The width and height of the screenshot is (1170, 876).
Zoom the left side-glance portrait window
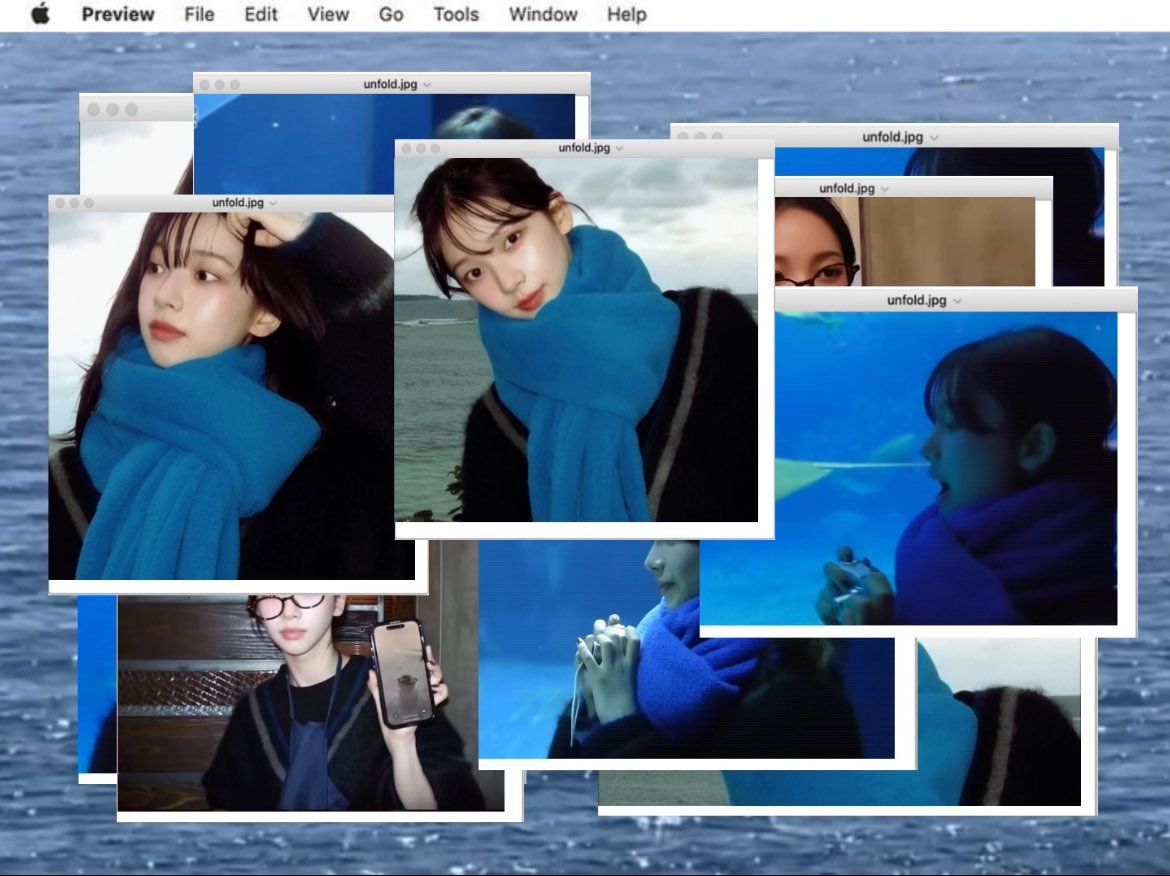(x=89, y=203)
